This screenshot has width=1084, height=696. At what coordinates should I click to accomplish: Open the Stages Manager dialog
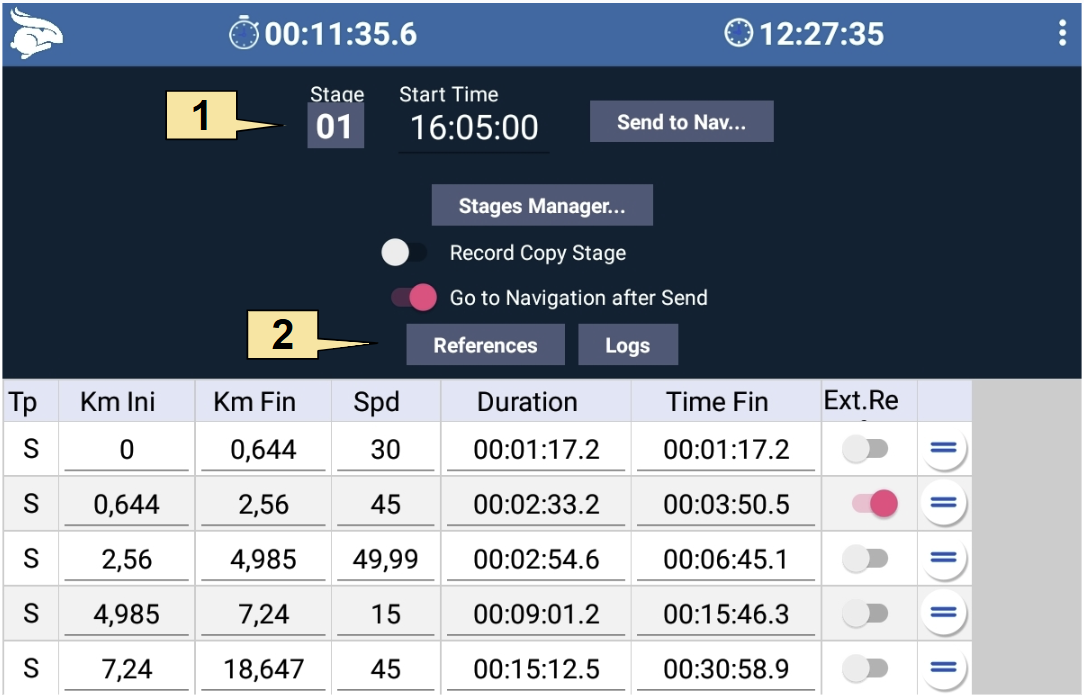click(x=542, y=206)
